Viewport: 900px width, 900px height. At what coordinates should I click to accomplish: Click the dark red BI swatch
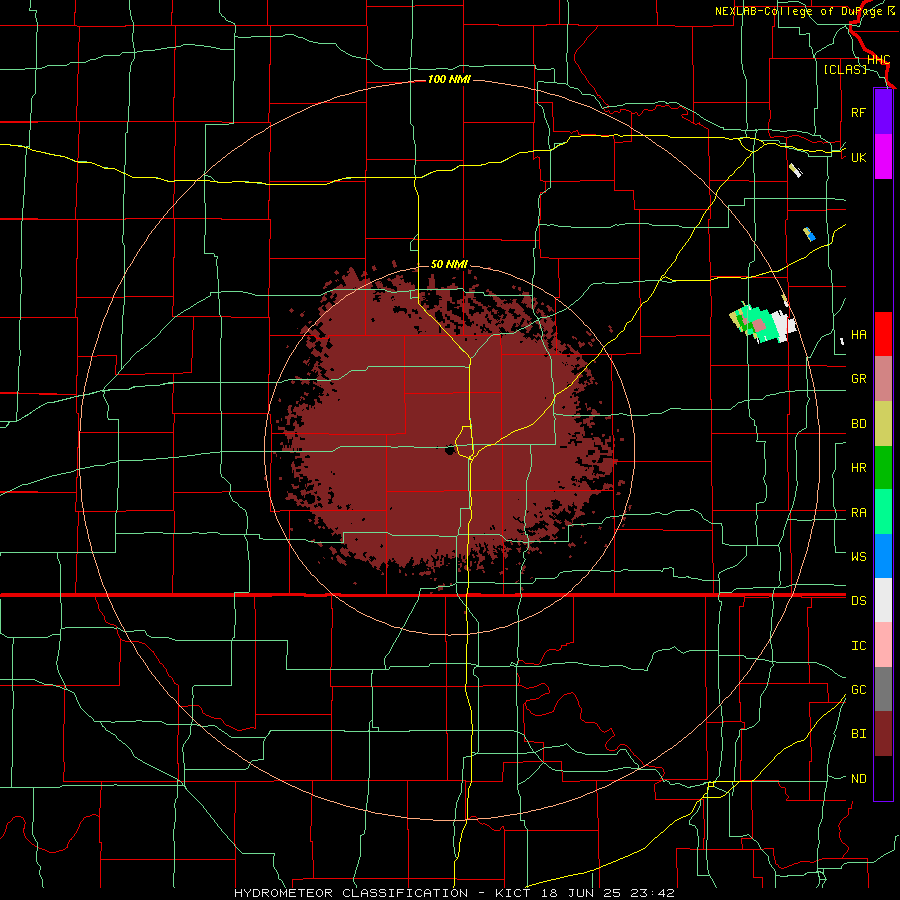tap(883, 734)
